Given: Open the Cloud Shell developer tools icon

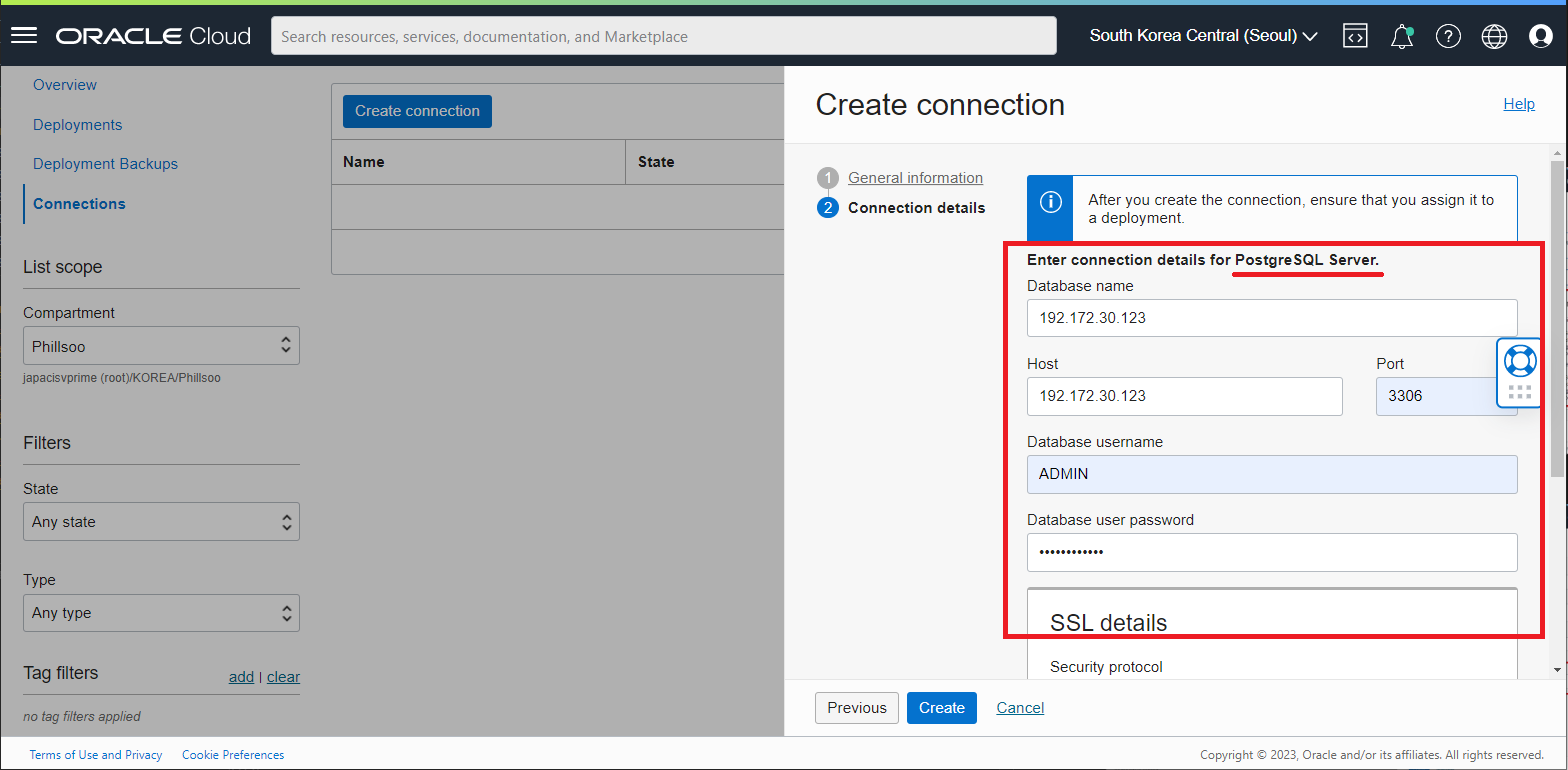Looking at the screenshot, I should pos(1355,36).
